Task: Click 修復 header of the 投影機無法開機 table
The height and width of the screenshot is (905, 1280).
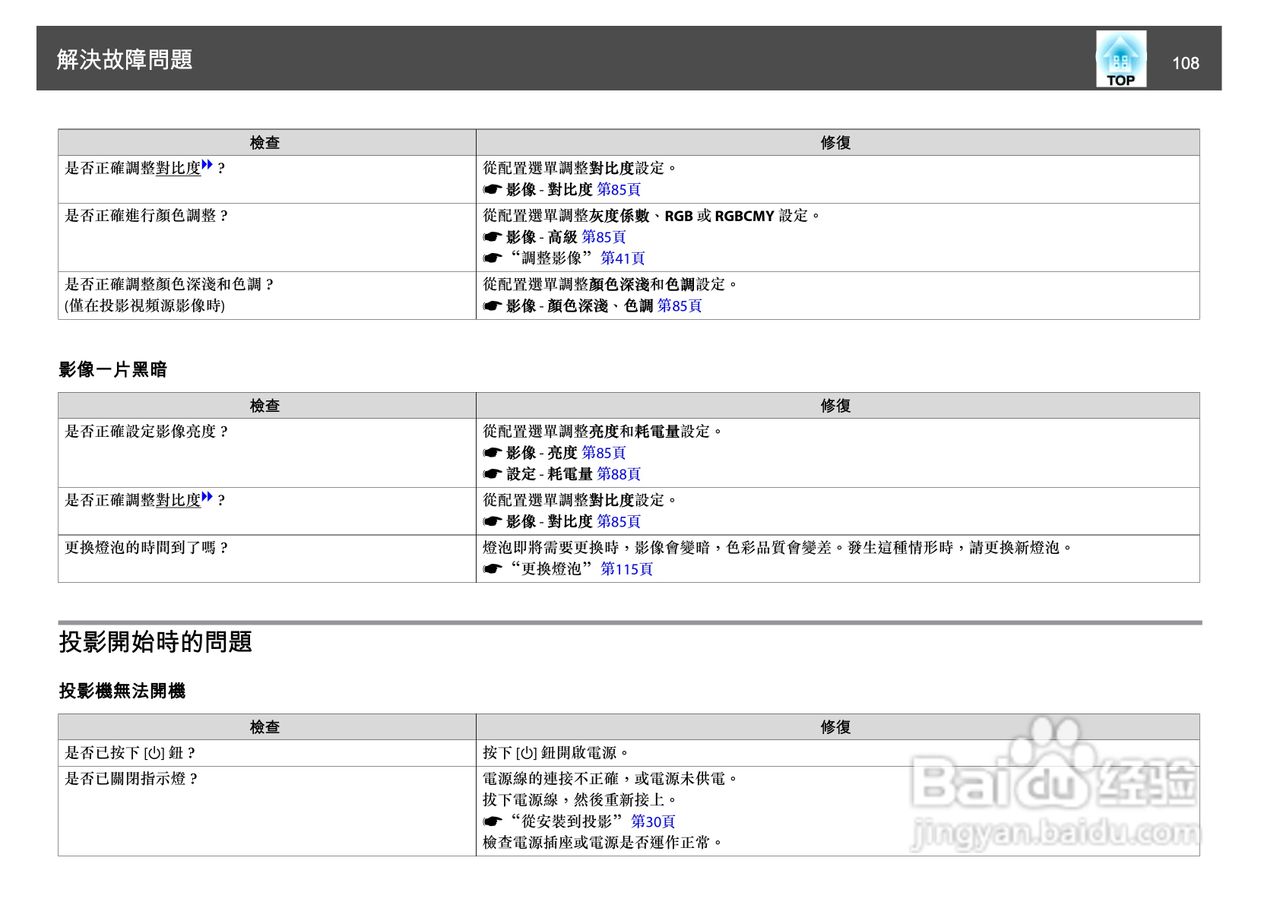Action: tap(836, 727)
